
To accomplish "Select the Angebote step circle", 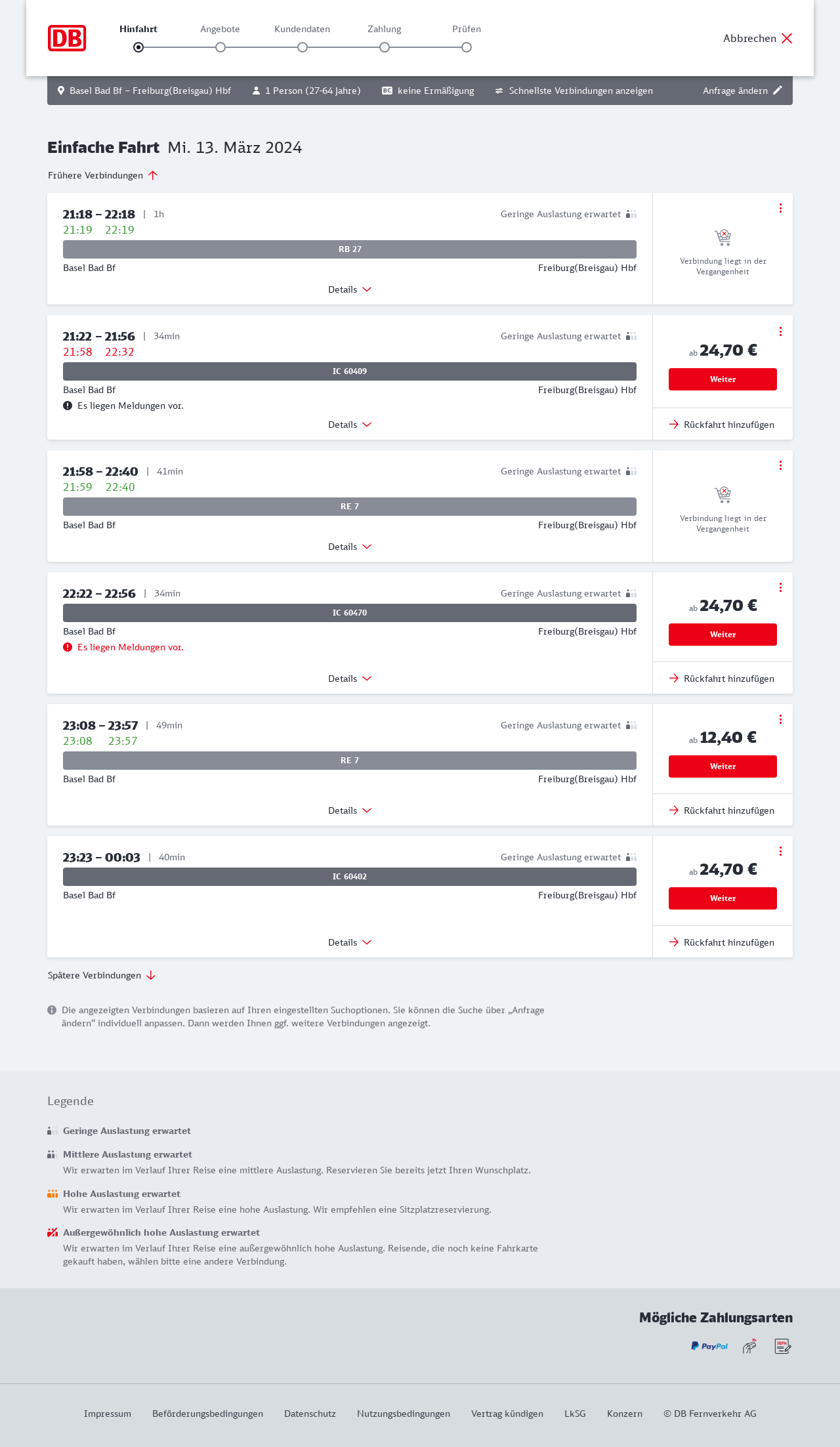I will [x=220, y=47].
